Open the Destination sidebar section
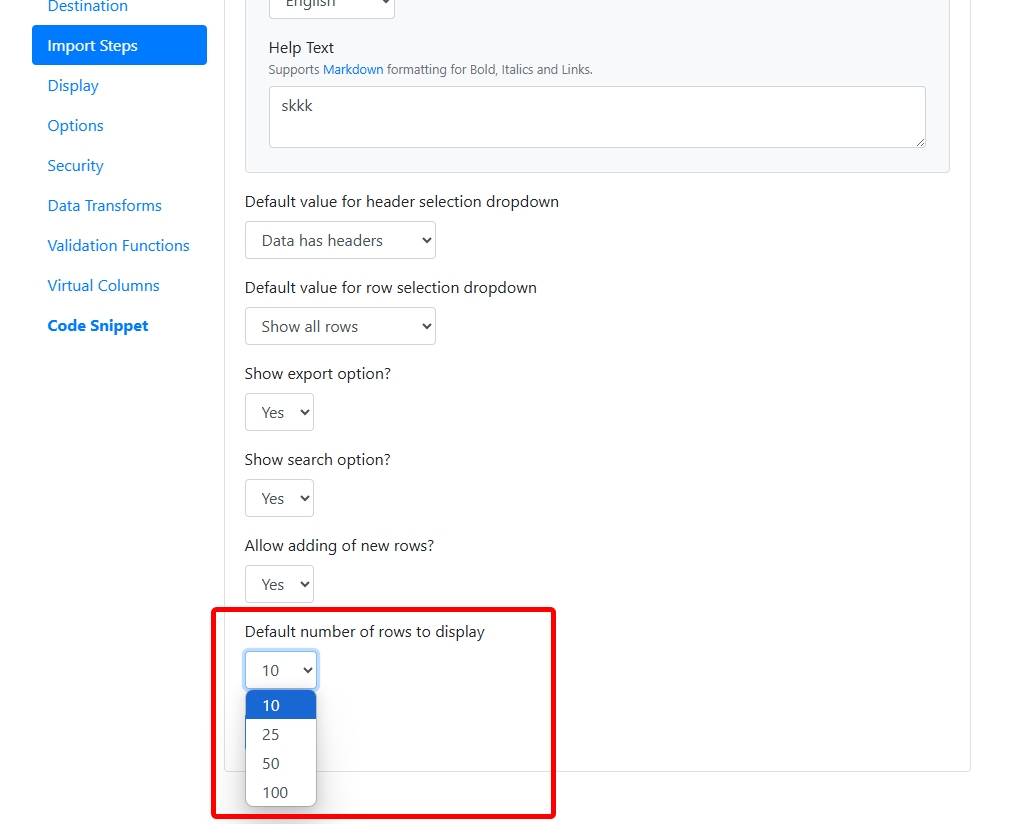This screenshot has width=1027, height=824. coord(87,7)
